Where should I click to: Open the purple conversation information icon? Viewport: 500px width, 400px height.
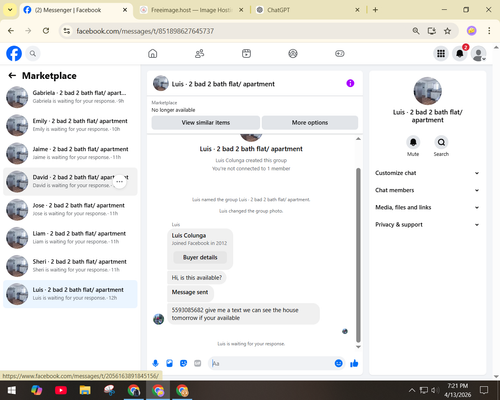[x=350, y=83]
